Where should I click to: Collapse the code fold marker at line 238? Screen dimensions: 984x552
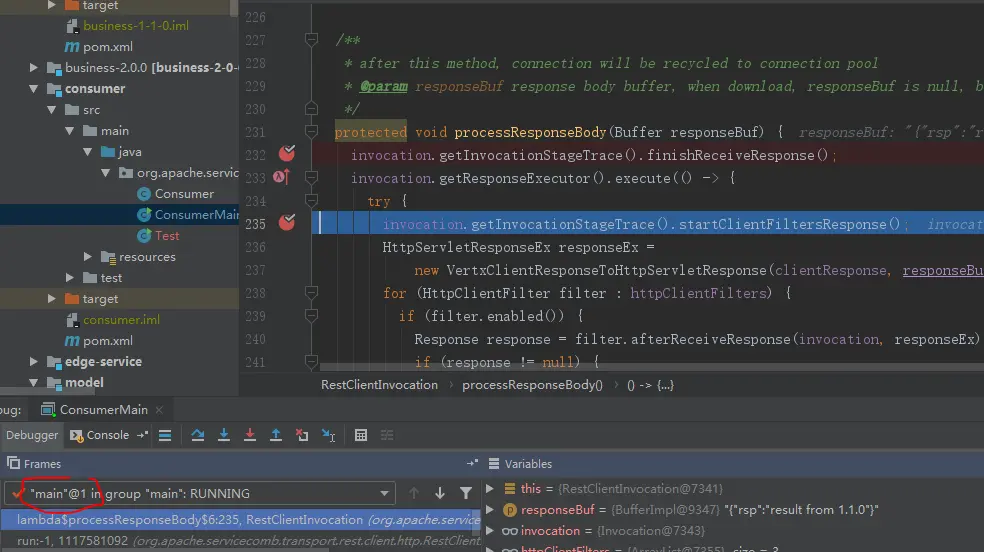pyautogui.click(x=311, y=293)
